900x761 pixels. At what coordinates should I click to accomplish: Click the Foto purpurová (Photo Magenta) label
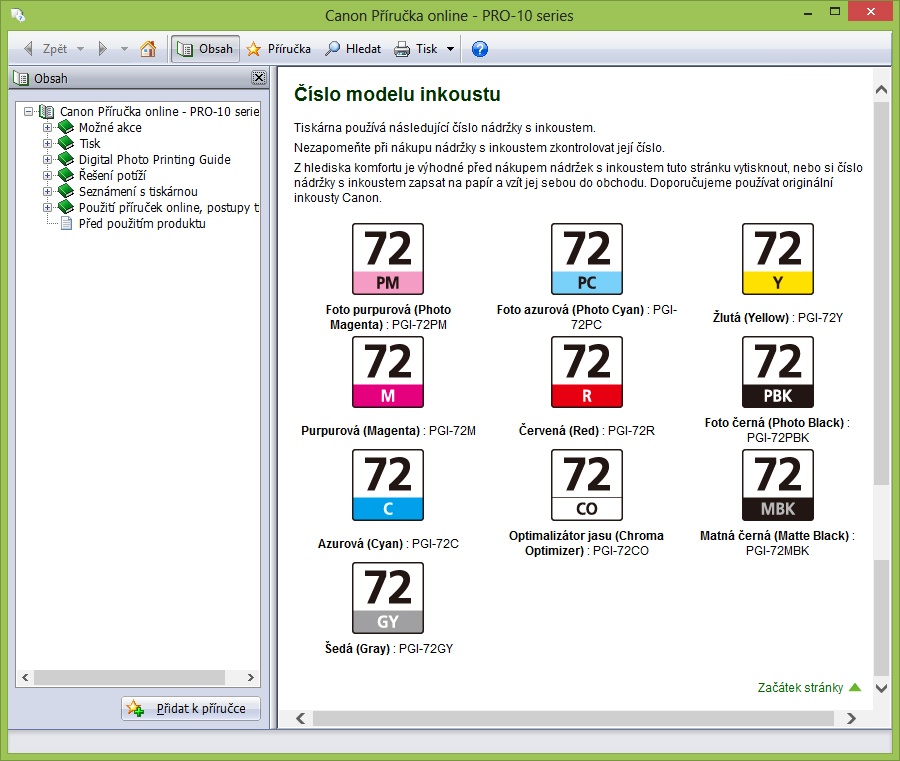[x=389, y=317]
